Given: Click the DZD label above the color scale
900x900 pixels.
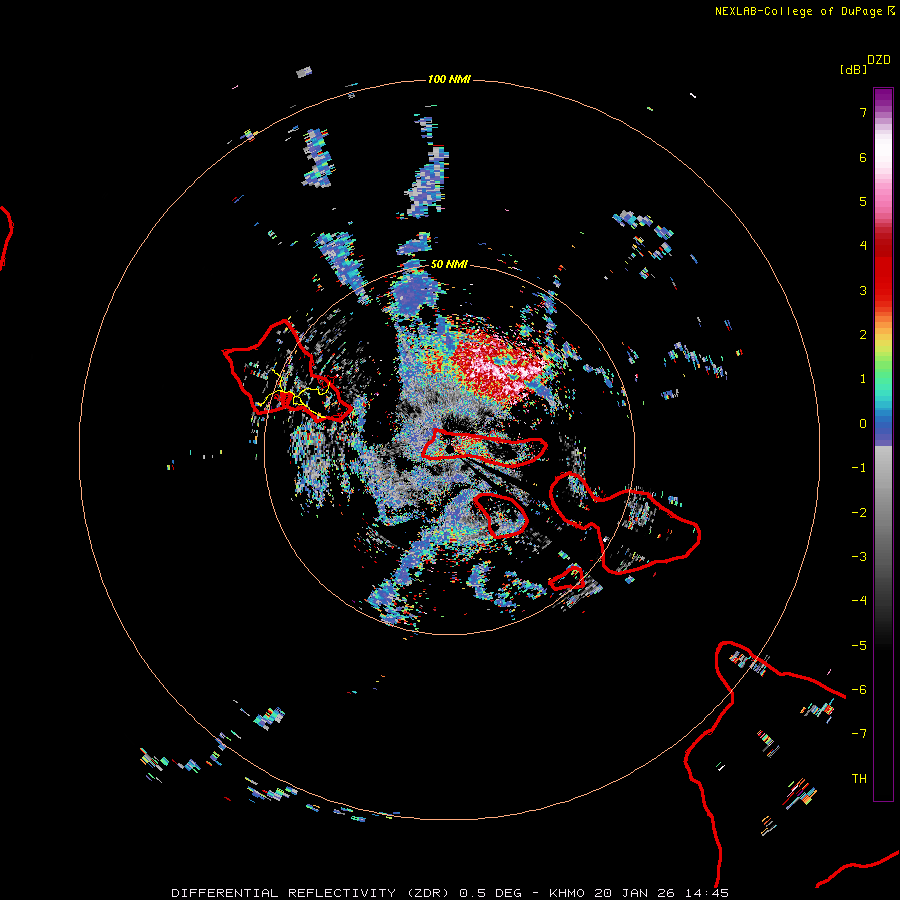Looking at the screenshot, I should (x=879, y=60).
